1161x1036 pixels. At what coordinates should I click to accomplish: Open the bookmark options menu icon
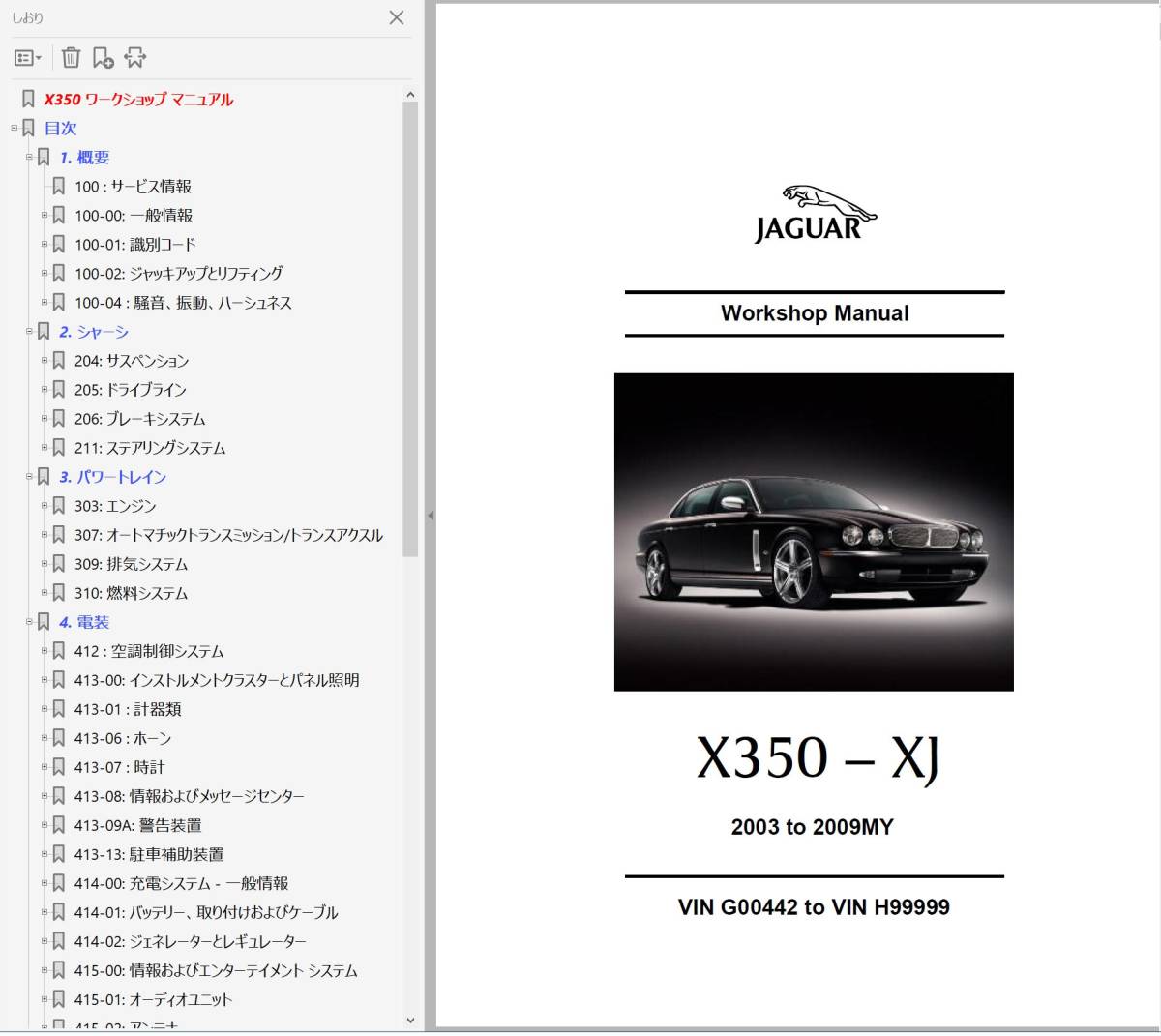tap(28, 58)
